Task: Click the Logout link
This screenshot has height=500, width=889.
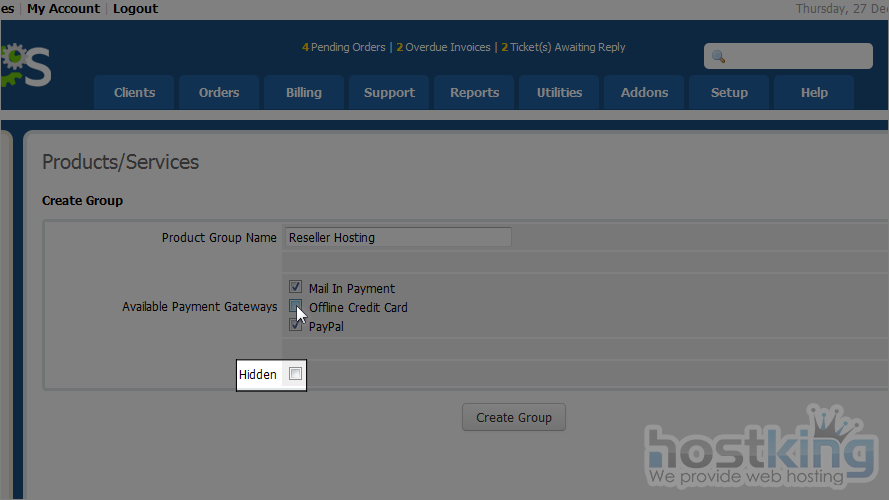Action: [x=135, y=8]
